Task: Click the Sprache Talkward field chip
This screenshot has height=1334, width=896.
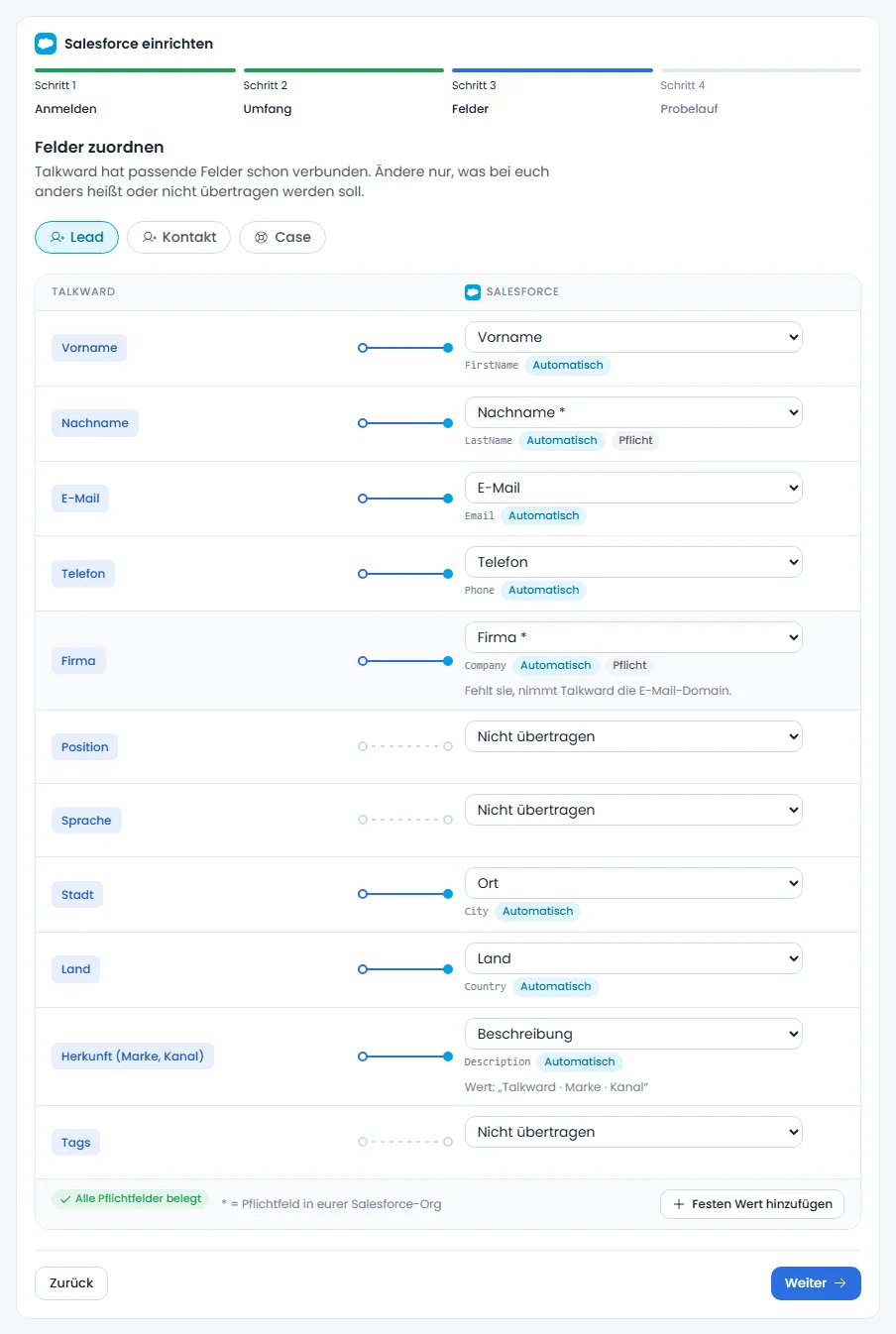Action: pyautogui.click(x=86, y=821)
